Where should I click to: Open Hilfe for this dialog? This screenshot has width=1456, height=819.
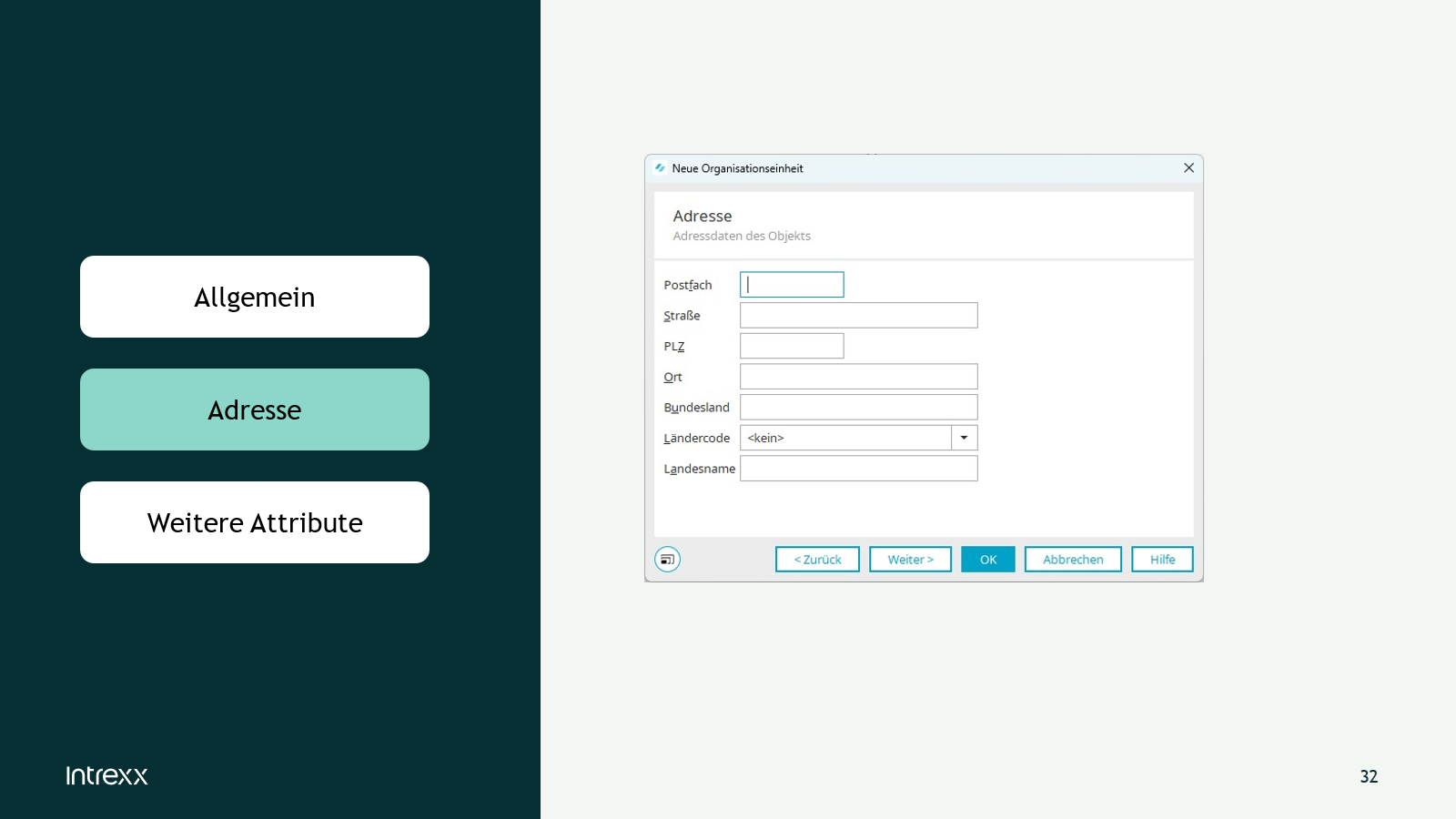[x=1162, y=560]
